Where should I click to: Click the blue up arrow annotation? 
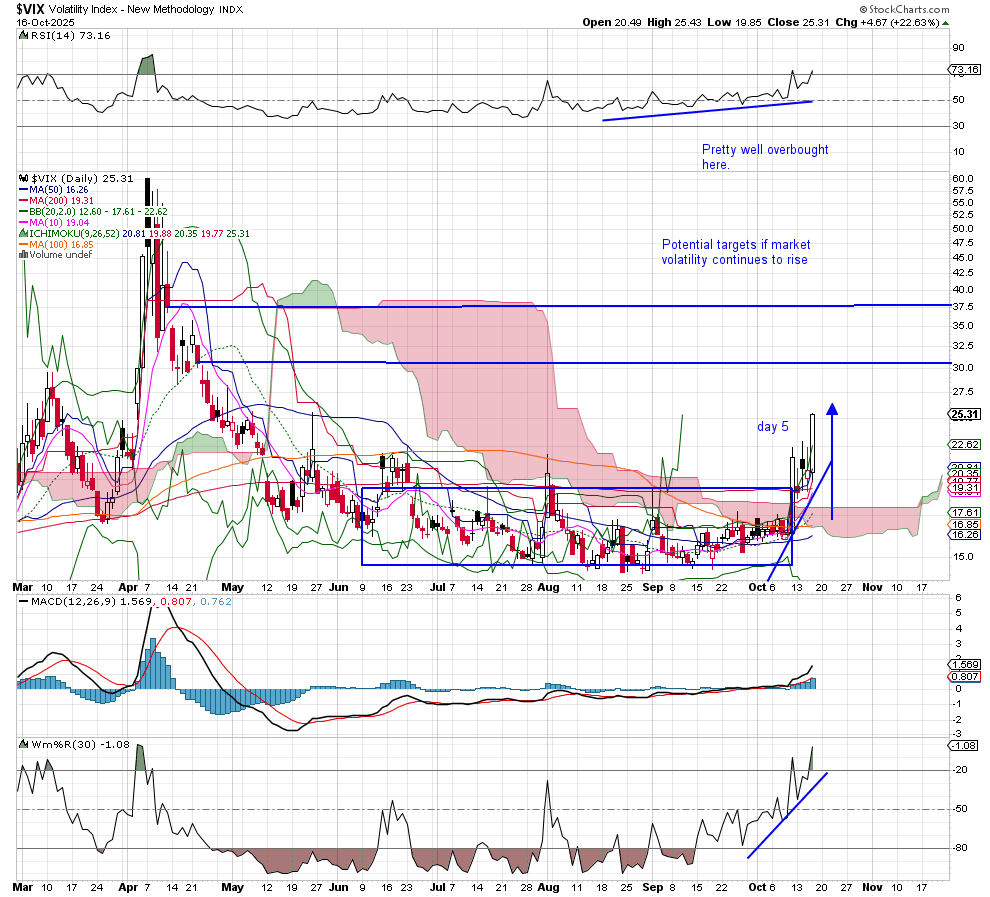[832, 460]
